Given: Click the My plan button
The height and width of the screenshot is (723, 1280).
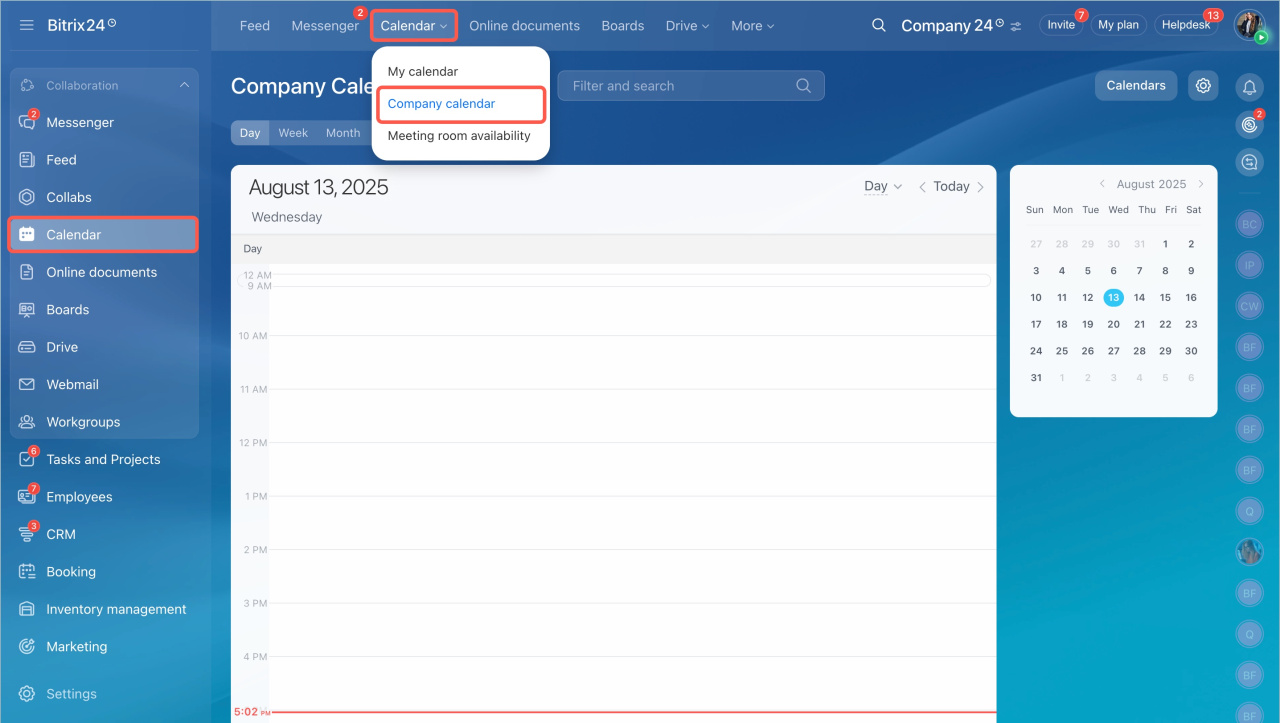Looking at the screenshot, I should click(1118, 25).
